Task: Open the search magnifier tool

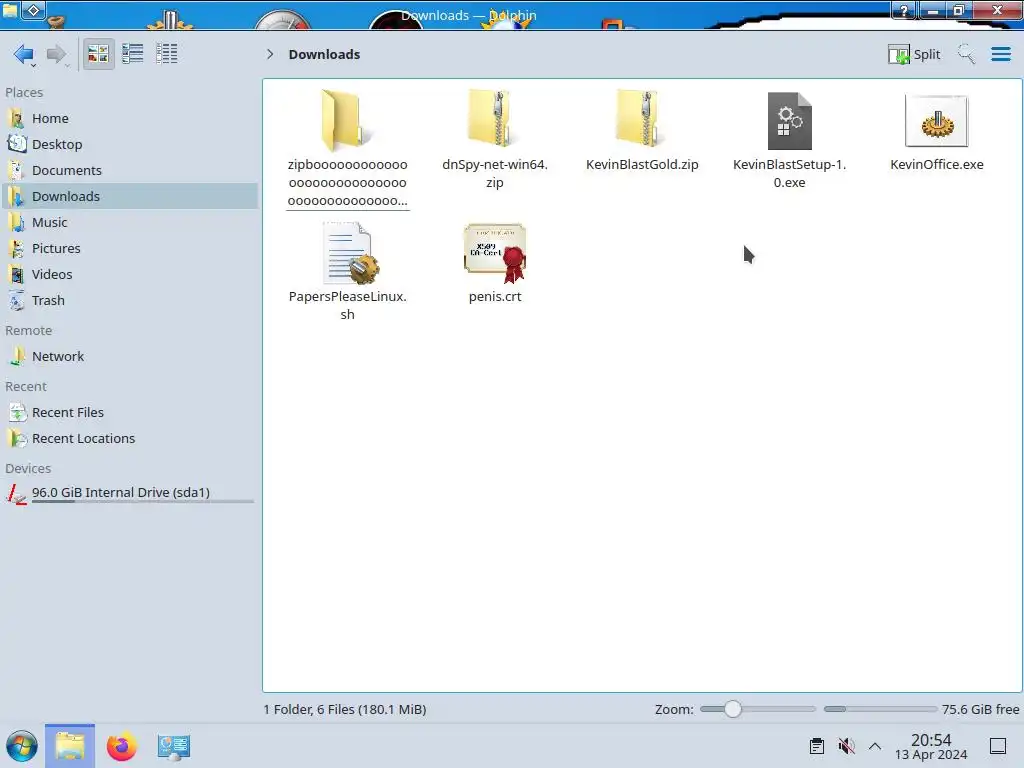Action: (966, 54)
